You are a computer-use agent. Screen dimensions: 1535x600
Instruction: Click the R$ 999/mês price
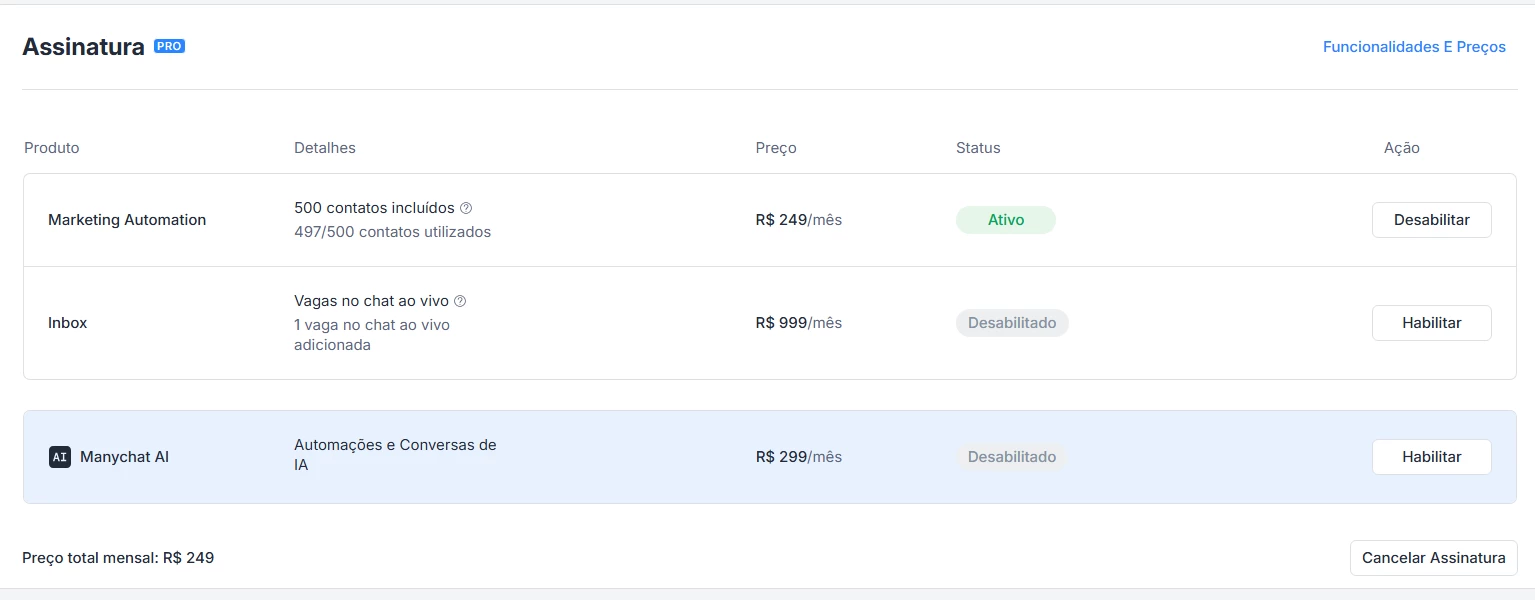click(x=799, y=323)
